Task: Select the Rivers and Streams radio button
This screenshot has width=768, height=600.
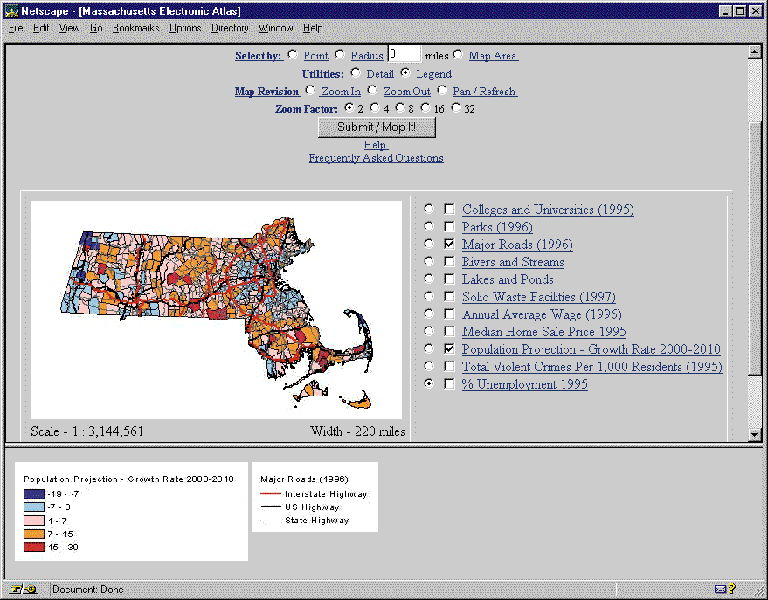Action: [429, 262]
